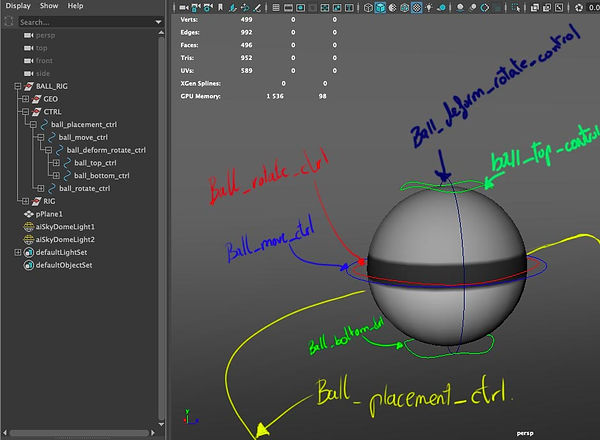Click the Field Chart icon
The image size is (600, 440).
pos(324,7)
